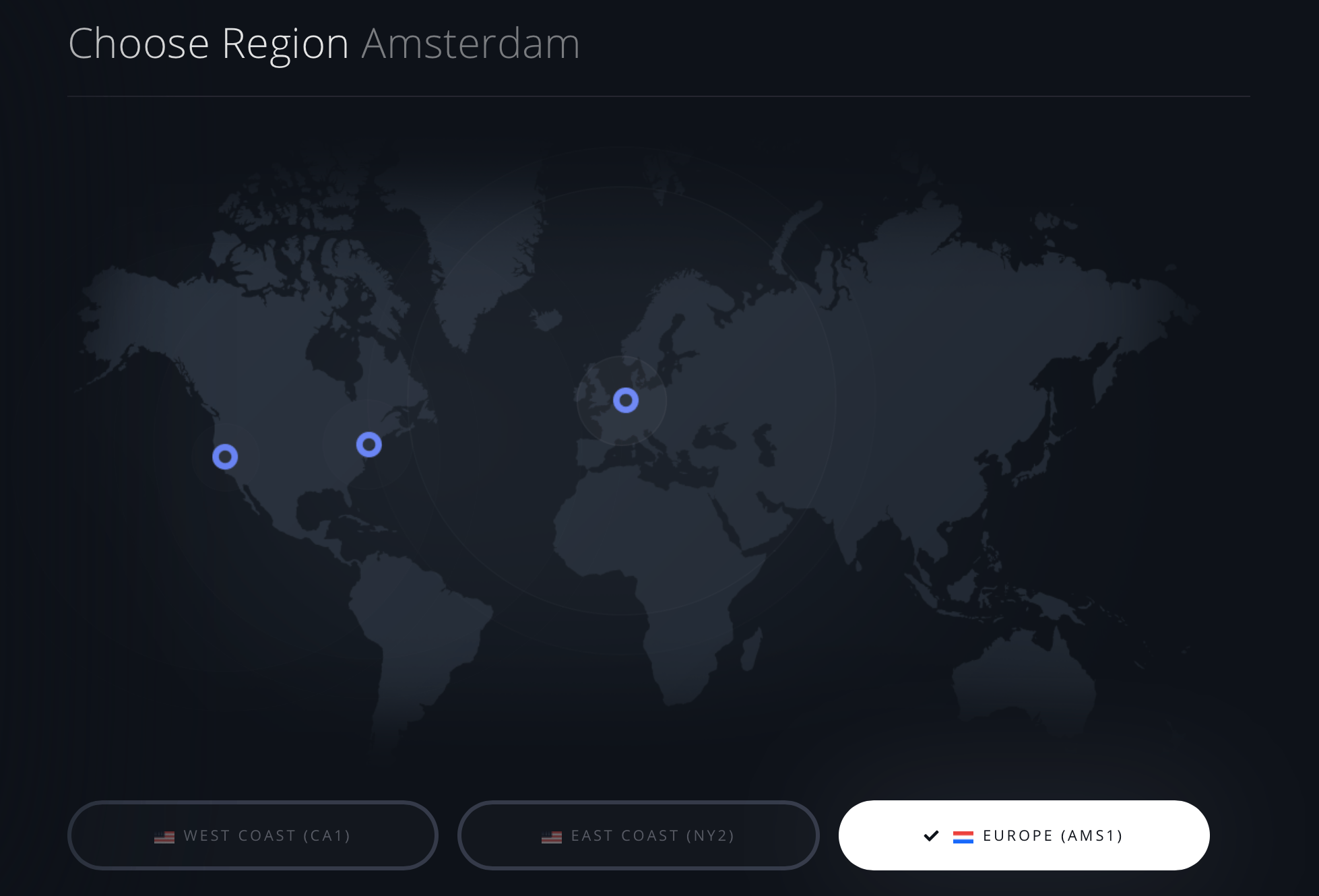
Task: Click the checkmark on the Europe option
Action: [x=931, y=836]
